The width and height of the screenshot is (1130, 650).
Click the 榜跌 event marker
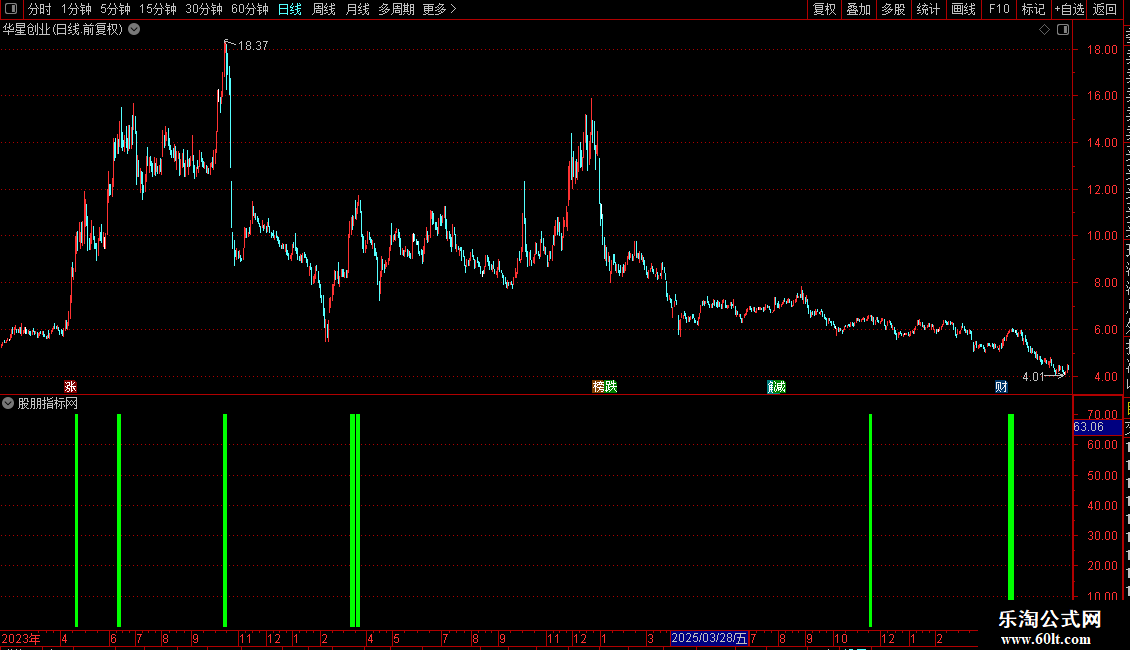point(605,387)
